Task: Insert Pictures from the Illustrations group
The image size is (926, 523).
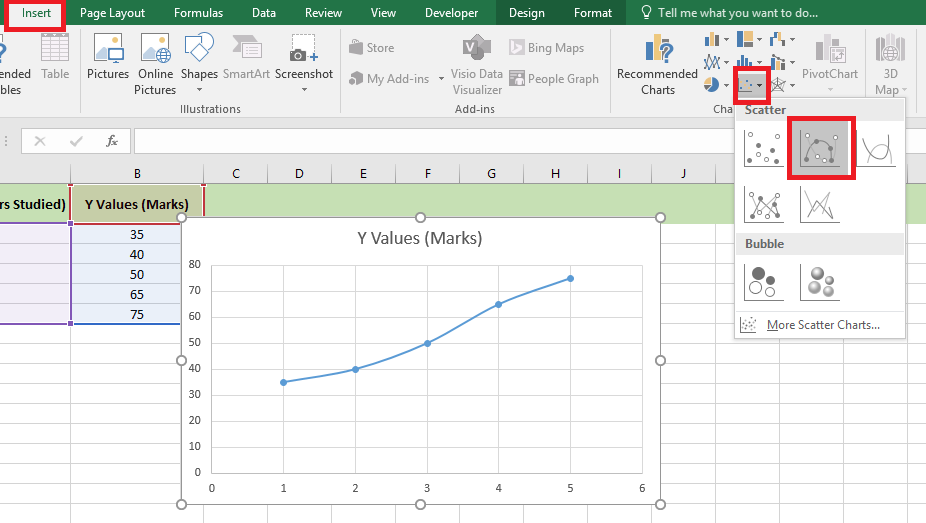Action: click(x=107, y=57)
